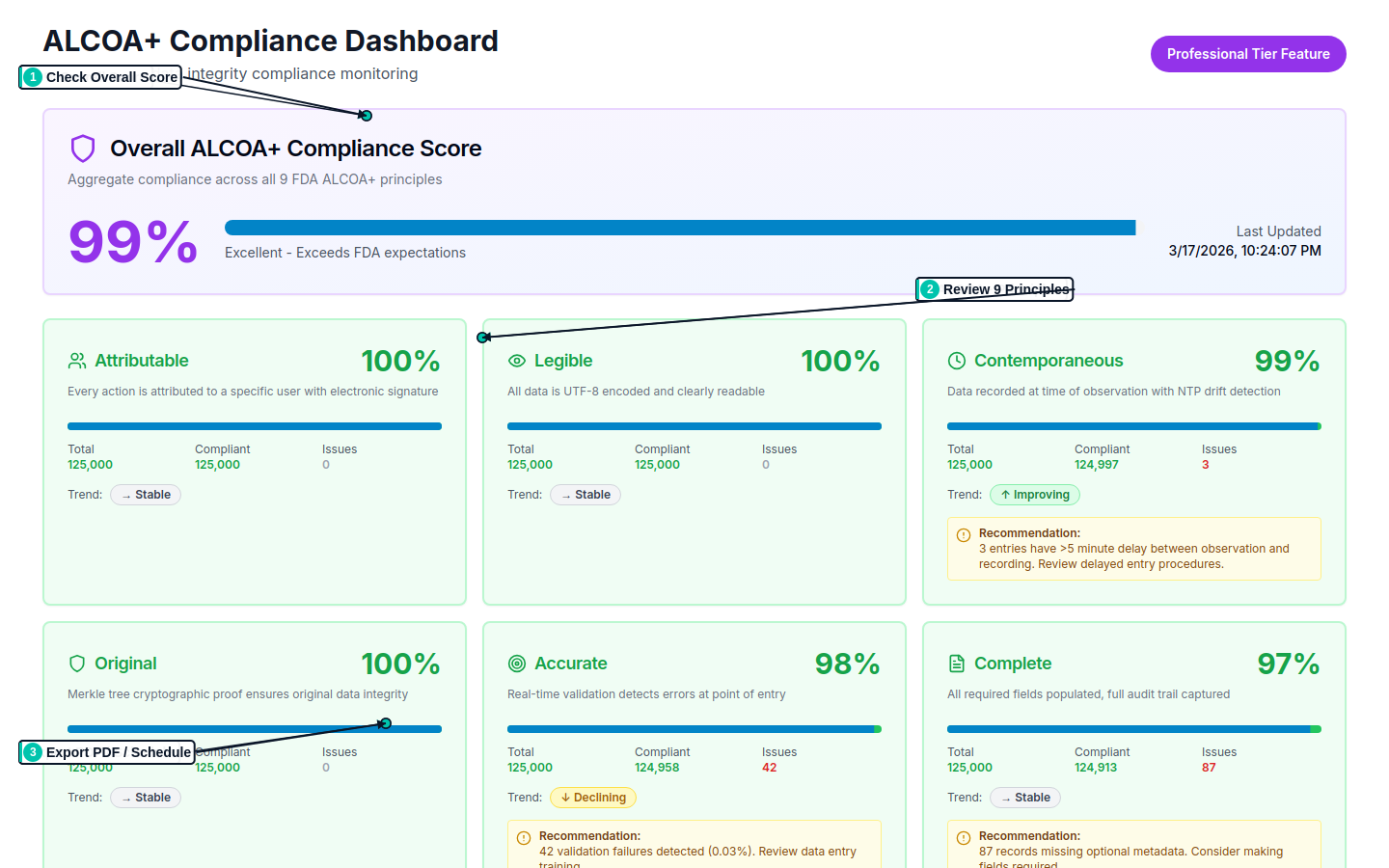Expand step 1 Check Overall Score
The height and width of the screenshot is (868, 1389).
click(x=99, y=76)
